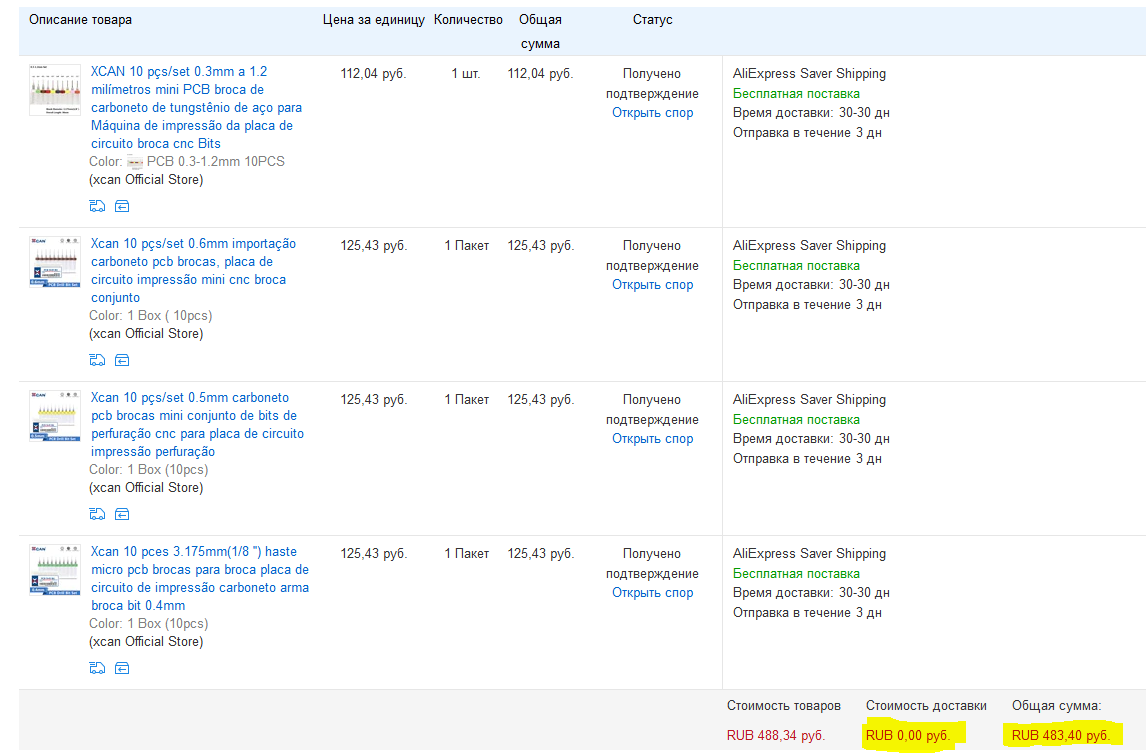
Task: Click the 0.5mm drill set product thumbnail
Action: 55,416
